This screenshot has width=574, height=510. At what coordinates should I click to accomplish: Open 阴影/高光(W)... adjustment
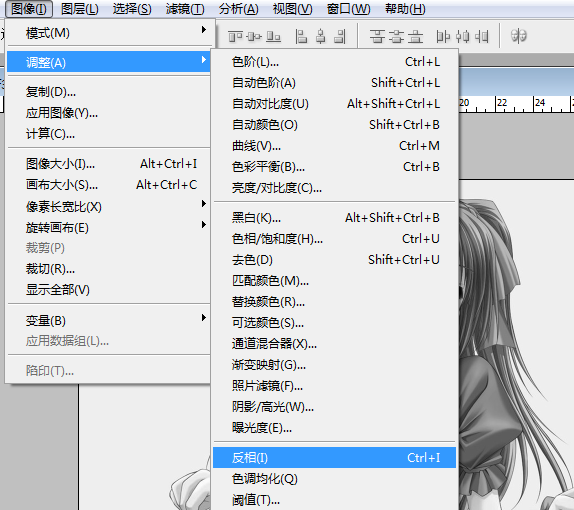[x=335, y=407]
